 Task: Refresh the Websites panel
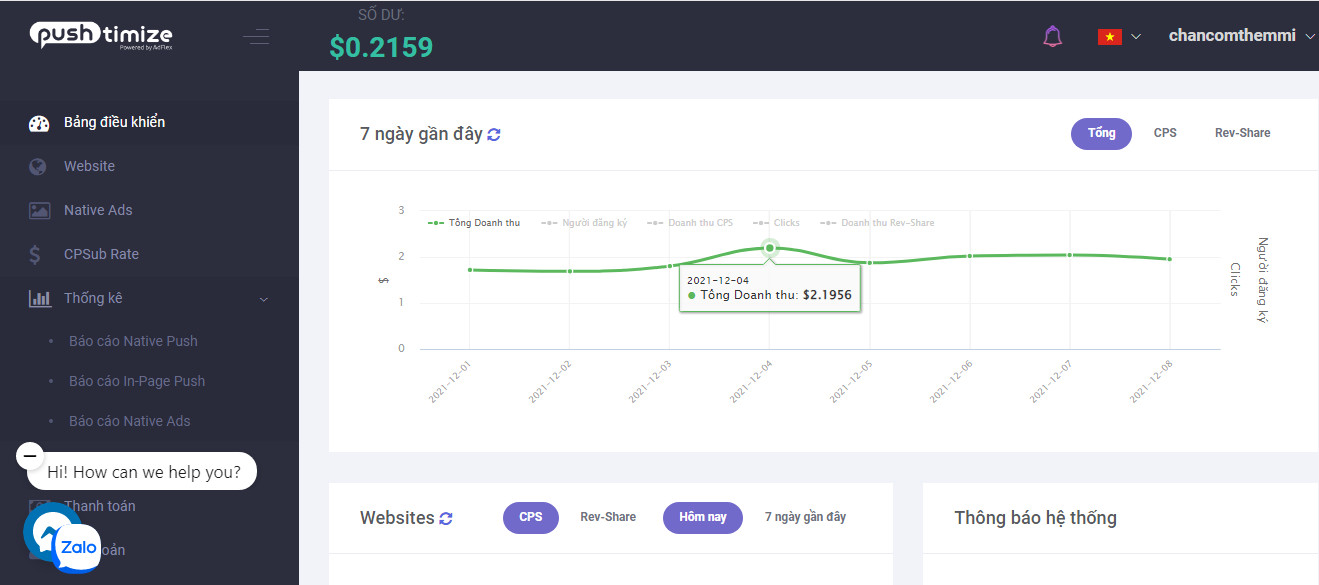click(446, 518)
